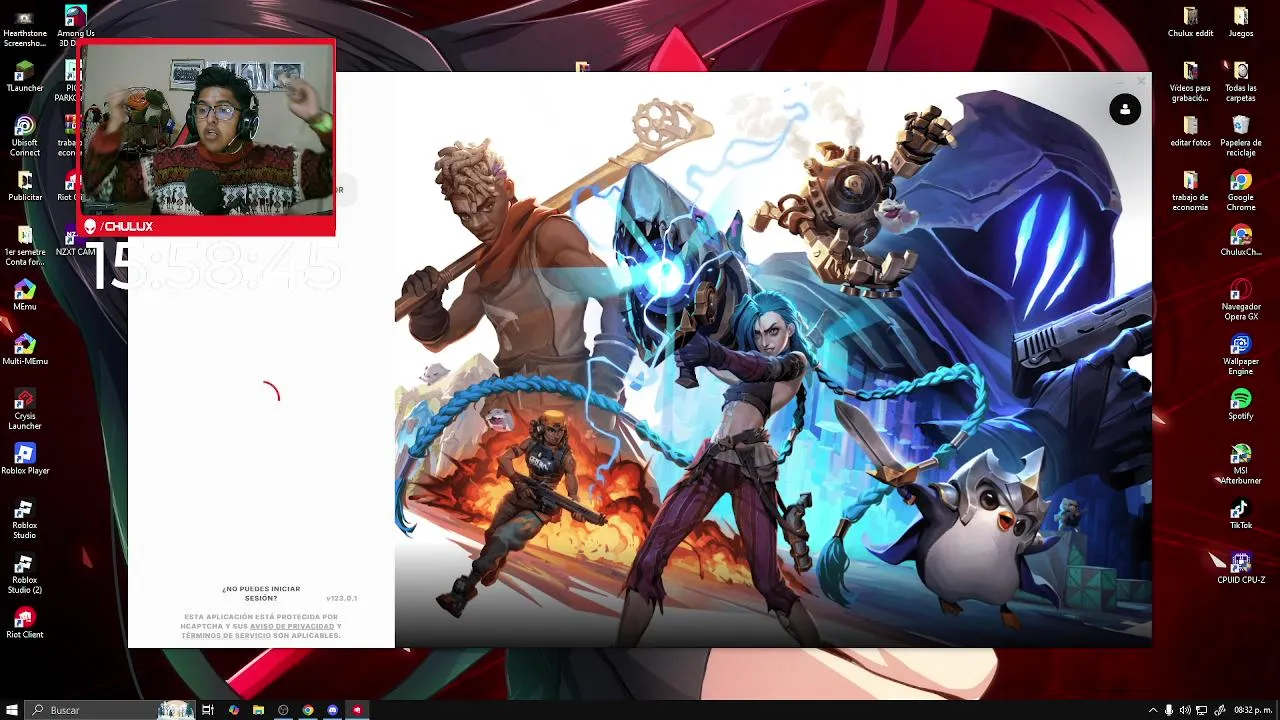The height and width of the screenshot is (720, 1280).
Task: Open the Juegos desktop folder
Action: pyautogui.click(x=1241, y=22)
